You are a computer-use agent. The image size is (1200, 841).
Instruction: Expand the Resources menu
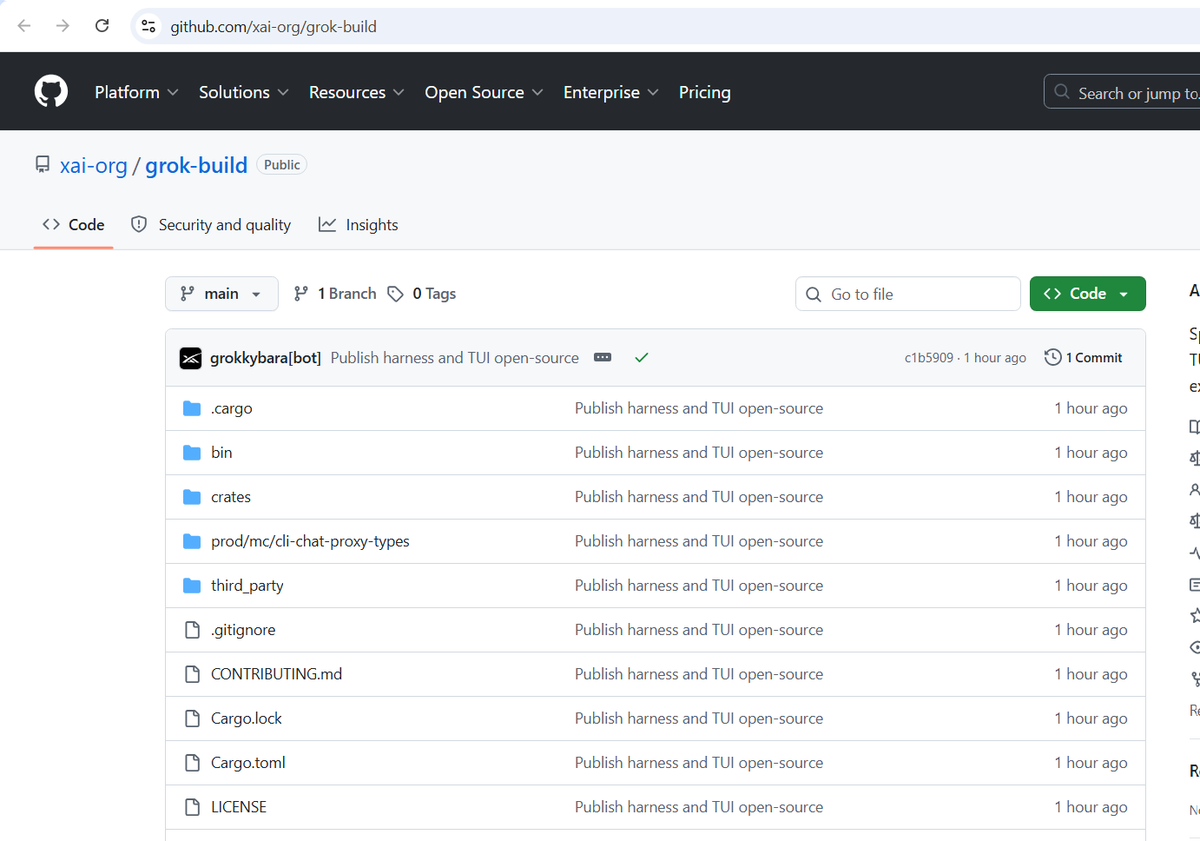point(357,92)
